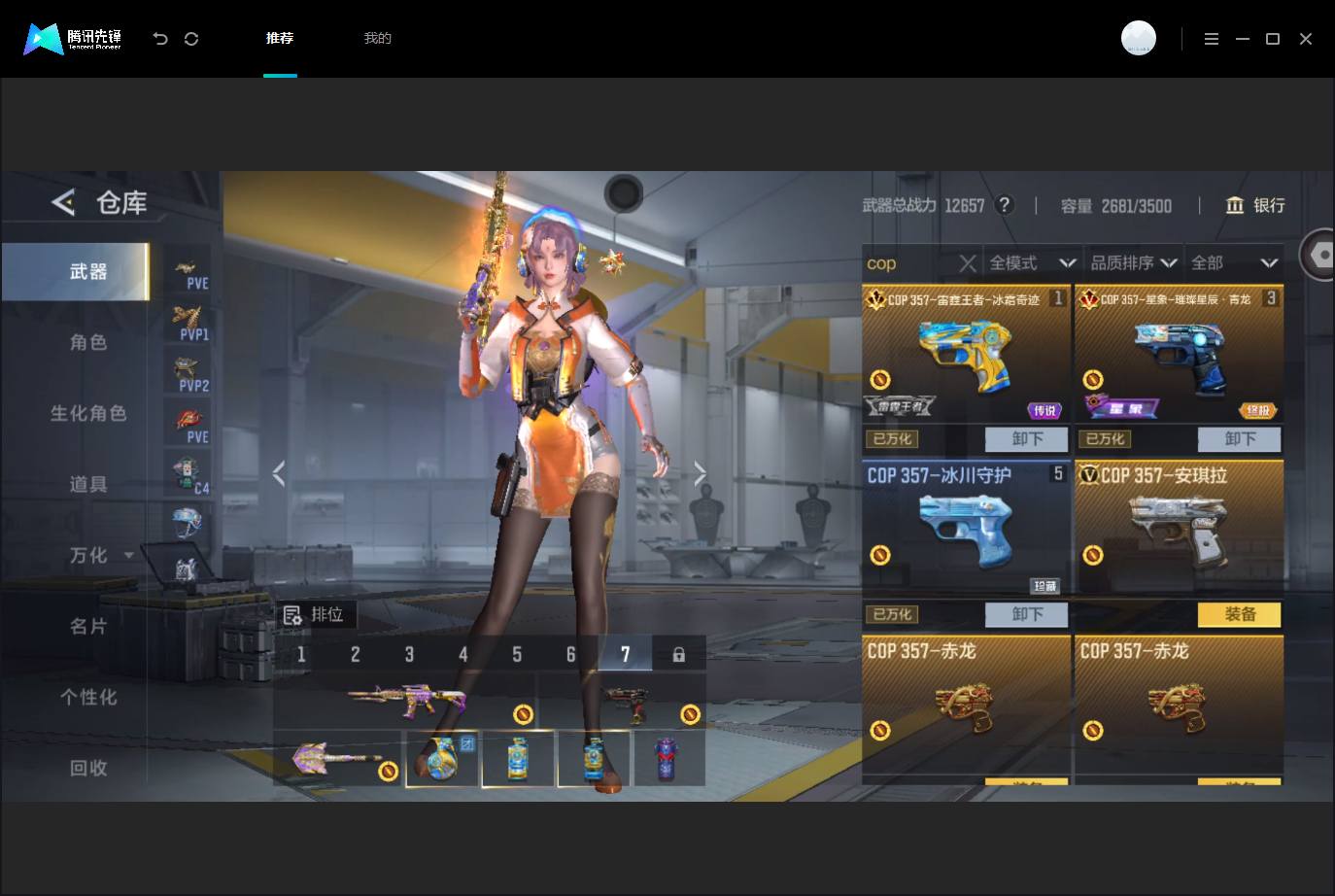
Task: Select the red PVE backpack icon
Action: tap(188, 426)
